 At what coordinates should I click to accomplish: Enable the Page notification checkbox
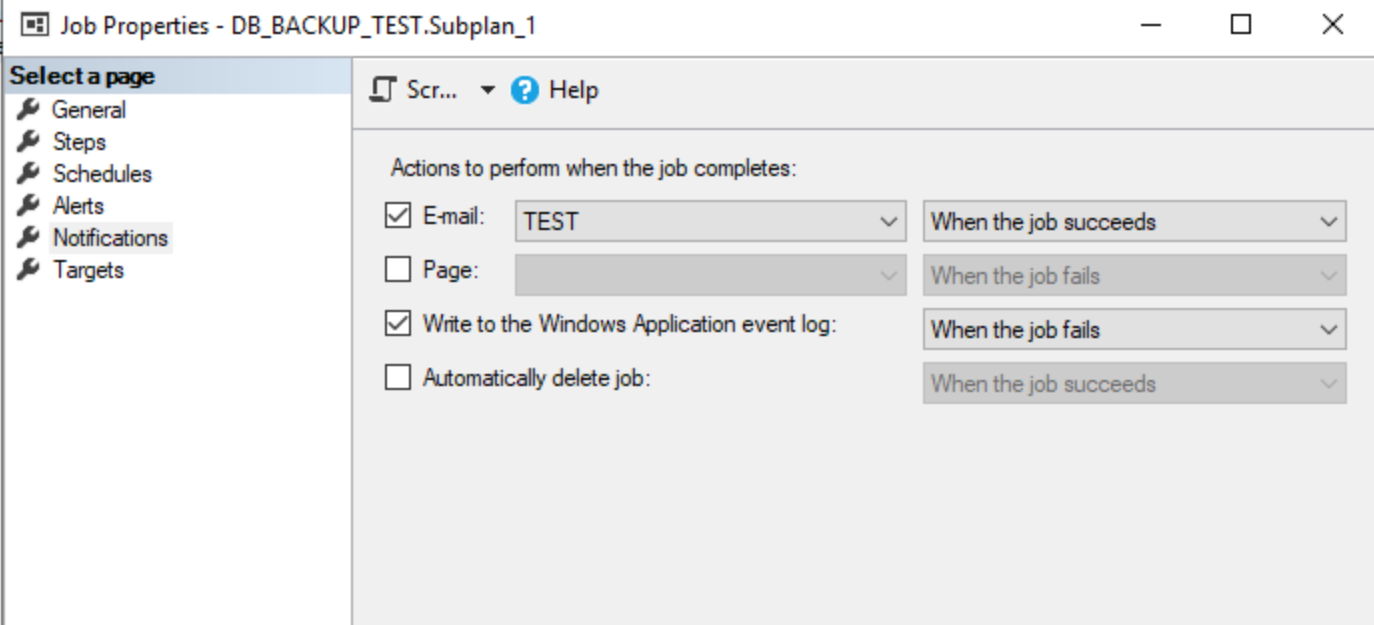click(x=398, y=269)
